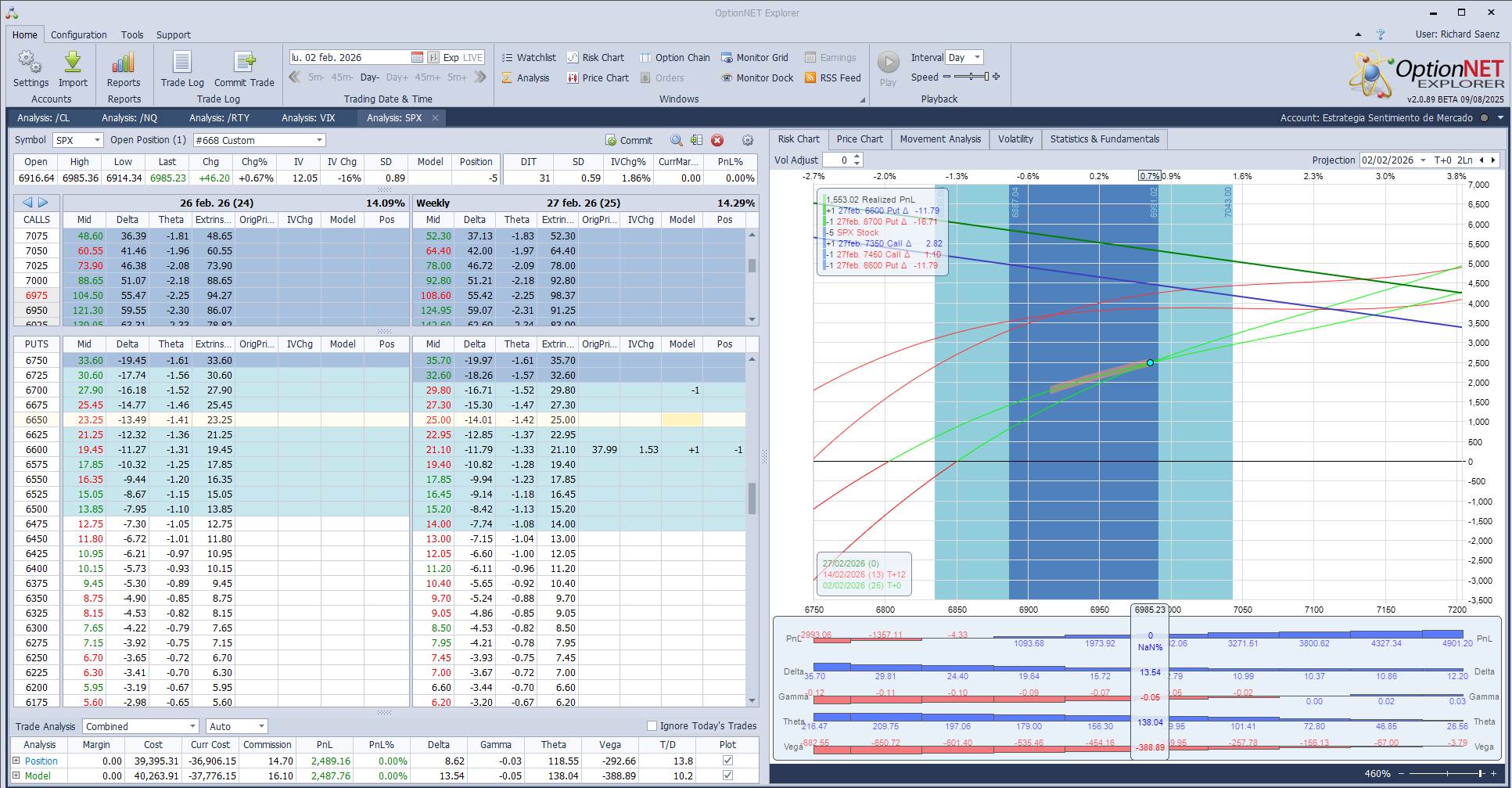
Task: Toggle the LIVE mode indicator
Action: point(473,57)
